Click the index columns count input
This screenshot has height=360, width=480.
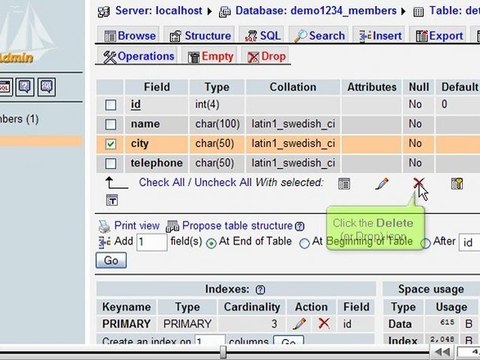point(210,339)
